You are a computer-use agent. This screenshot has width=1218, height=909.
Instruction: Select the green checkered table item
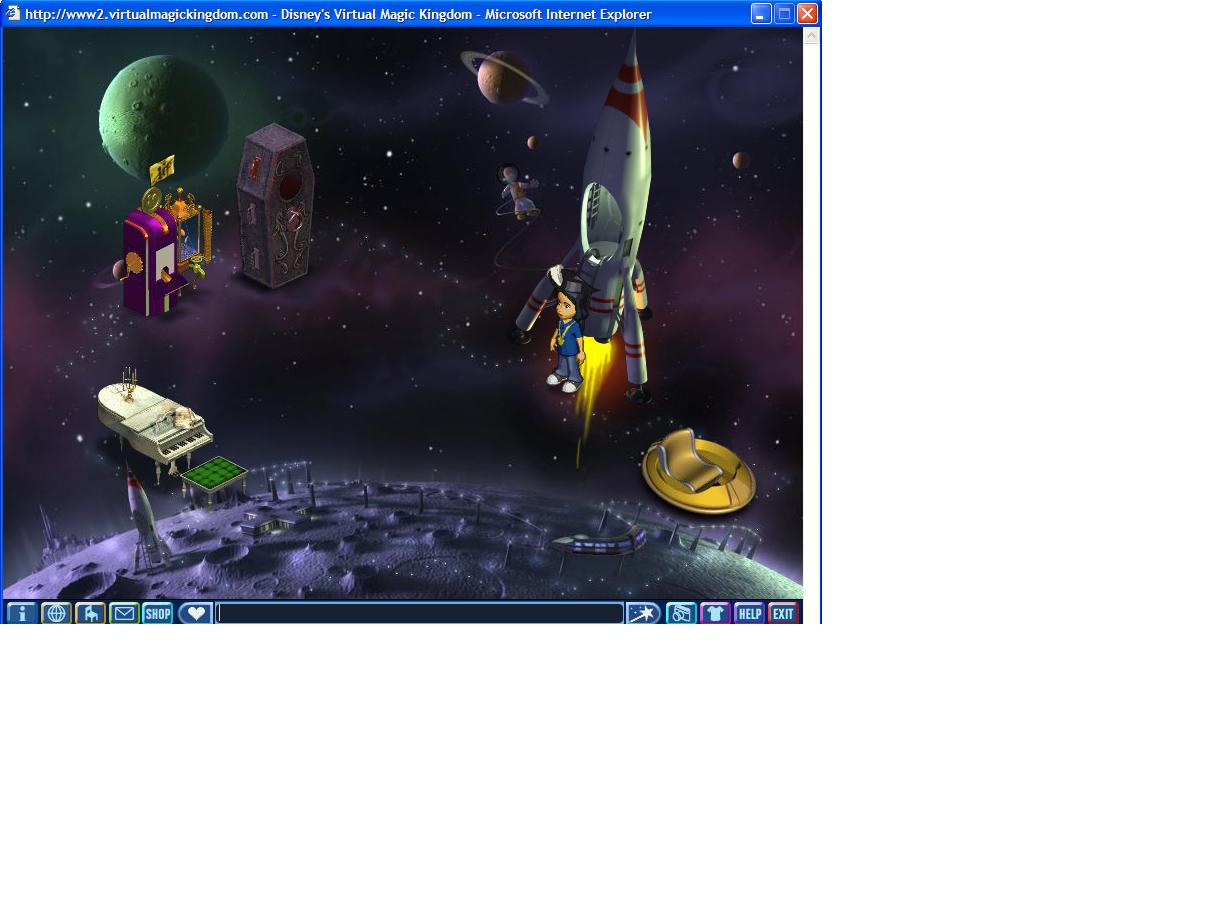[214, 473]
